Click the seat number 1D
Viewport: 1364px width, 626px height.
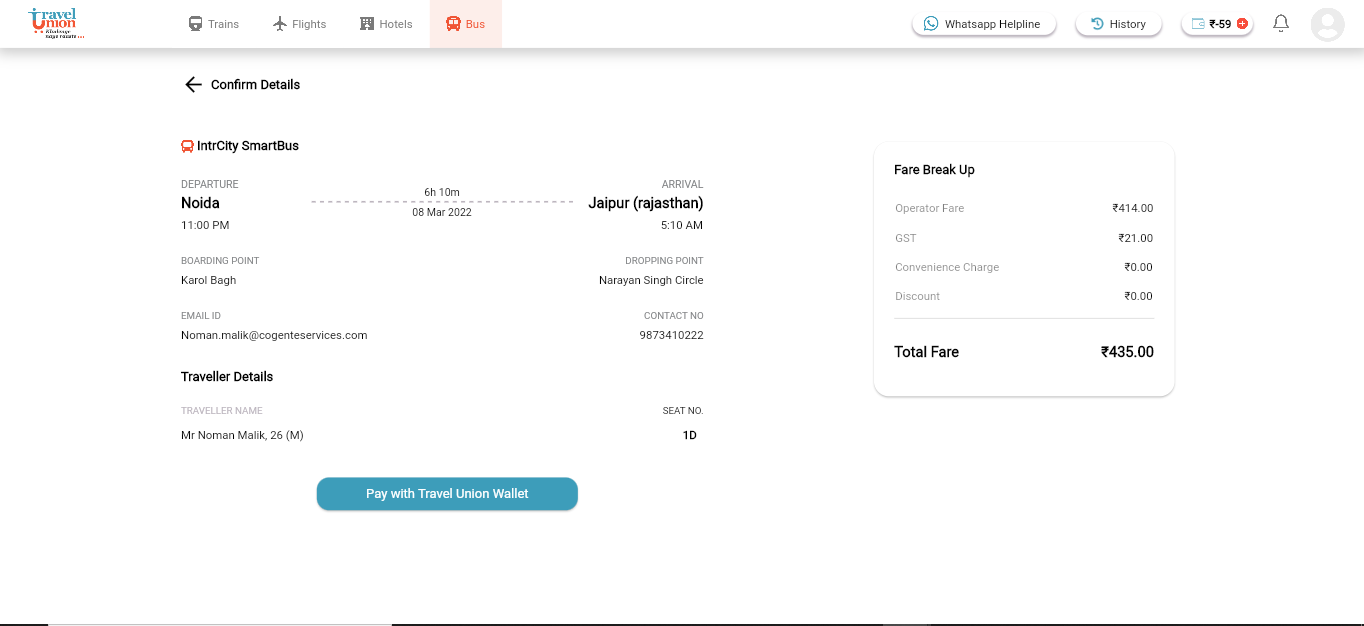click(x=690, y=436)
